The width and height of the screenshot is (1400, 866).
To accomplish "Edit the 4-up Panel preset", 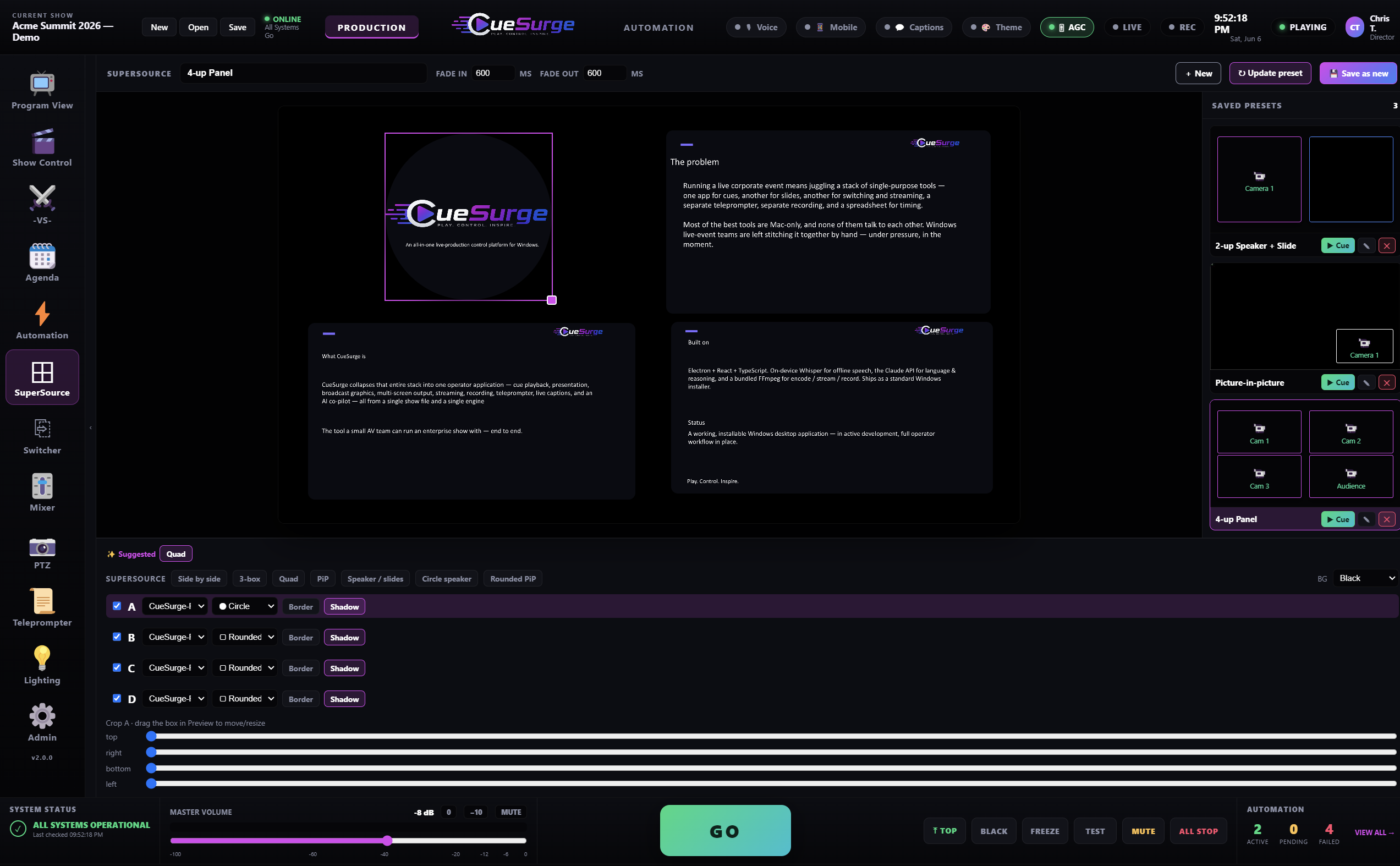I will [x=1366, y=519].
